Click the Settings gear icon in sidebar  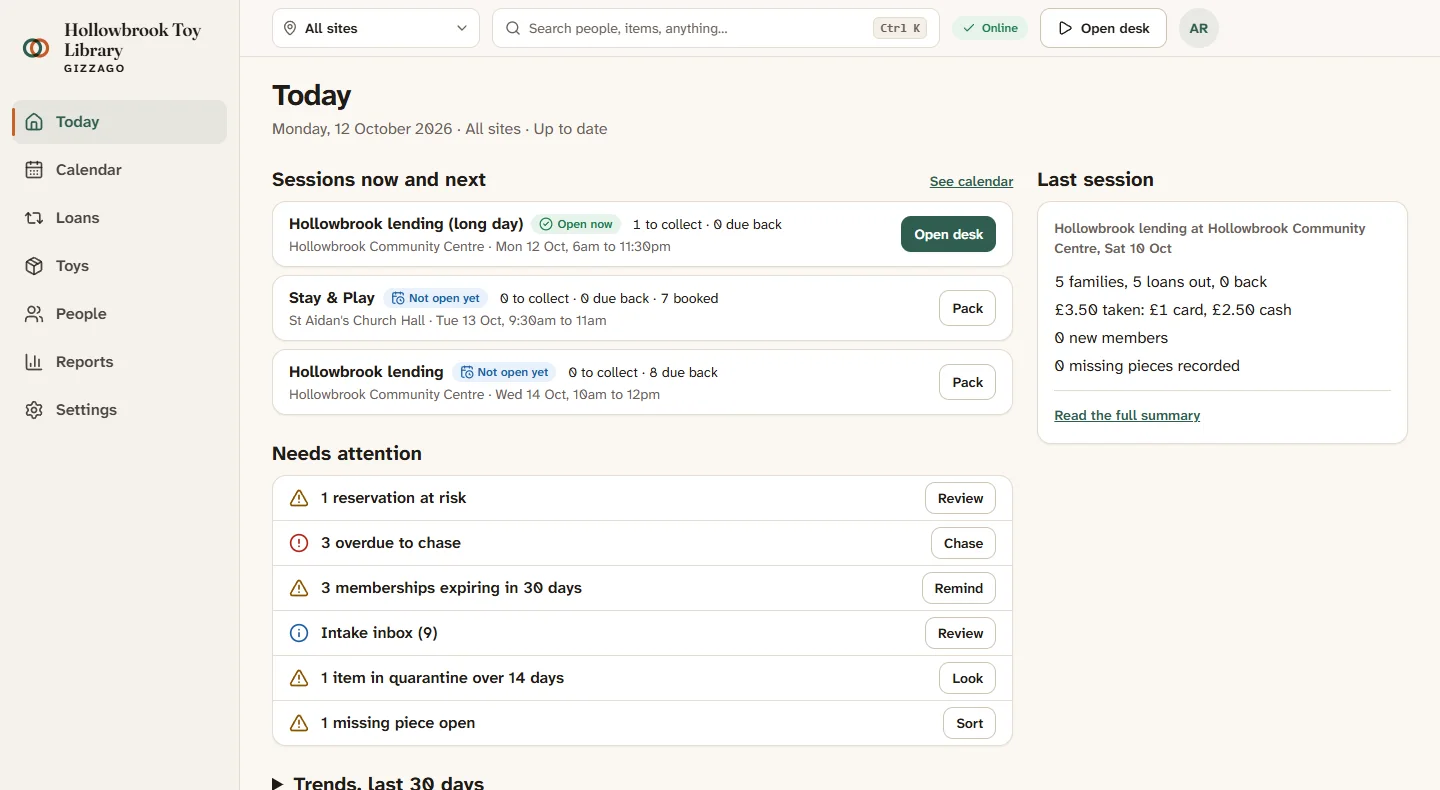(x=34, y=410)
